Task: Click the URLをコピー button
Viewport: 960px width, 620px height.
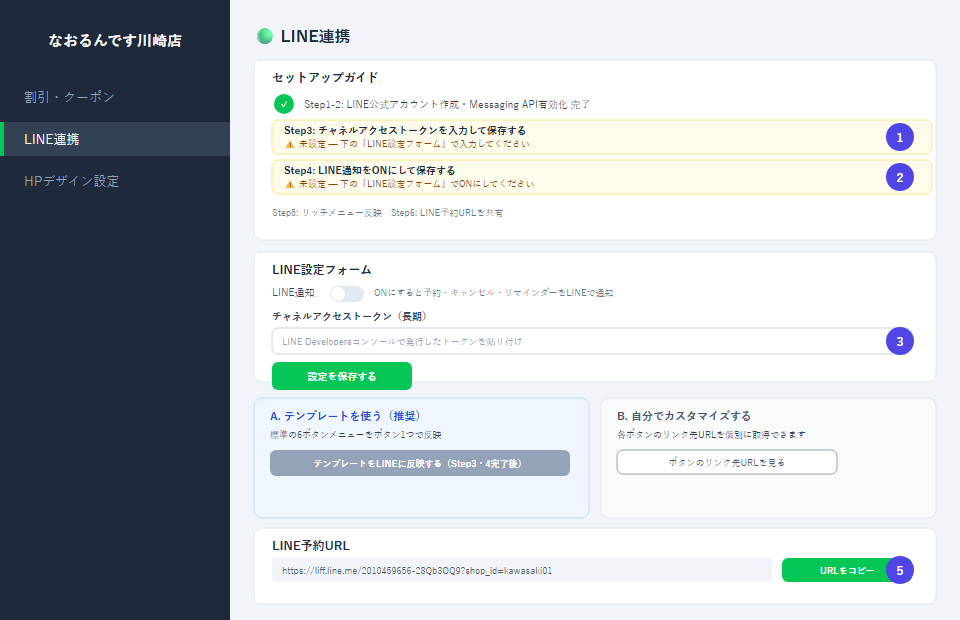Action: 847,570
